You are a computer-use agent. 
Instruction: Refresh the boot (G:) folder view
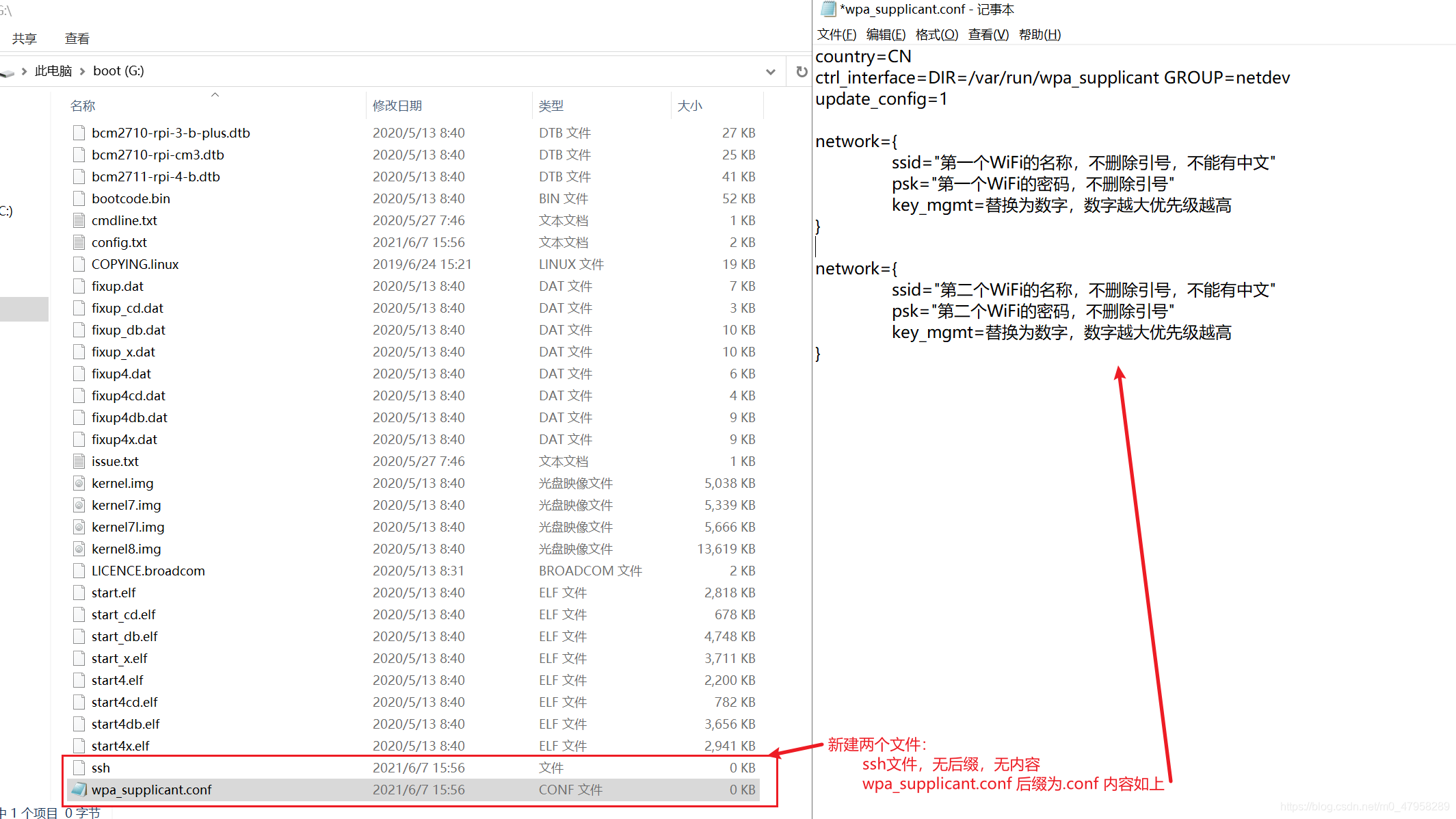click(802, 71)
